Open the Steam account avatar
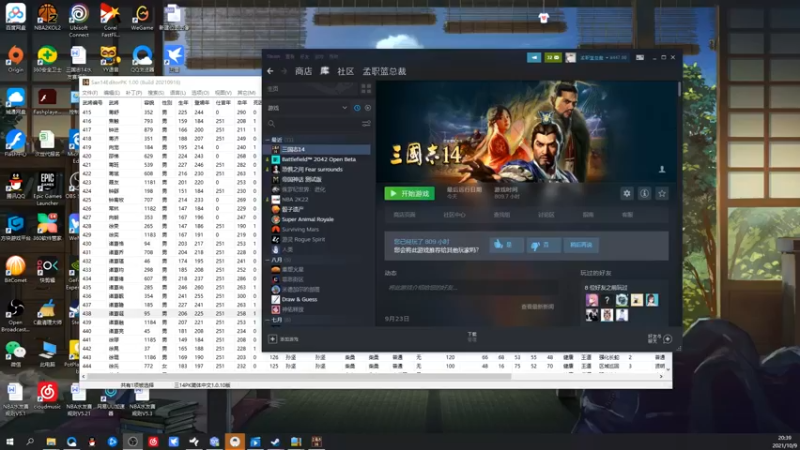This screenshot has width=800, height=450. (x=570, y=57)
